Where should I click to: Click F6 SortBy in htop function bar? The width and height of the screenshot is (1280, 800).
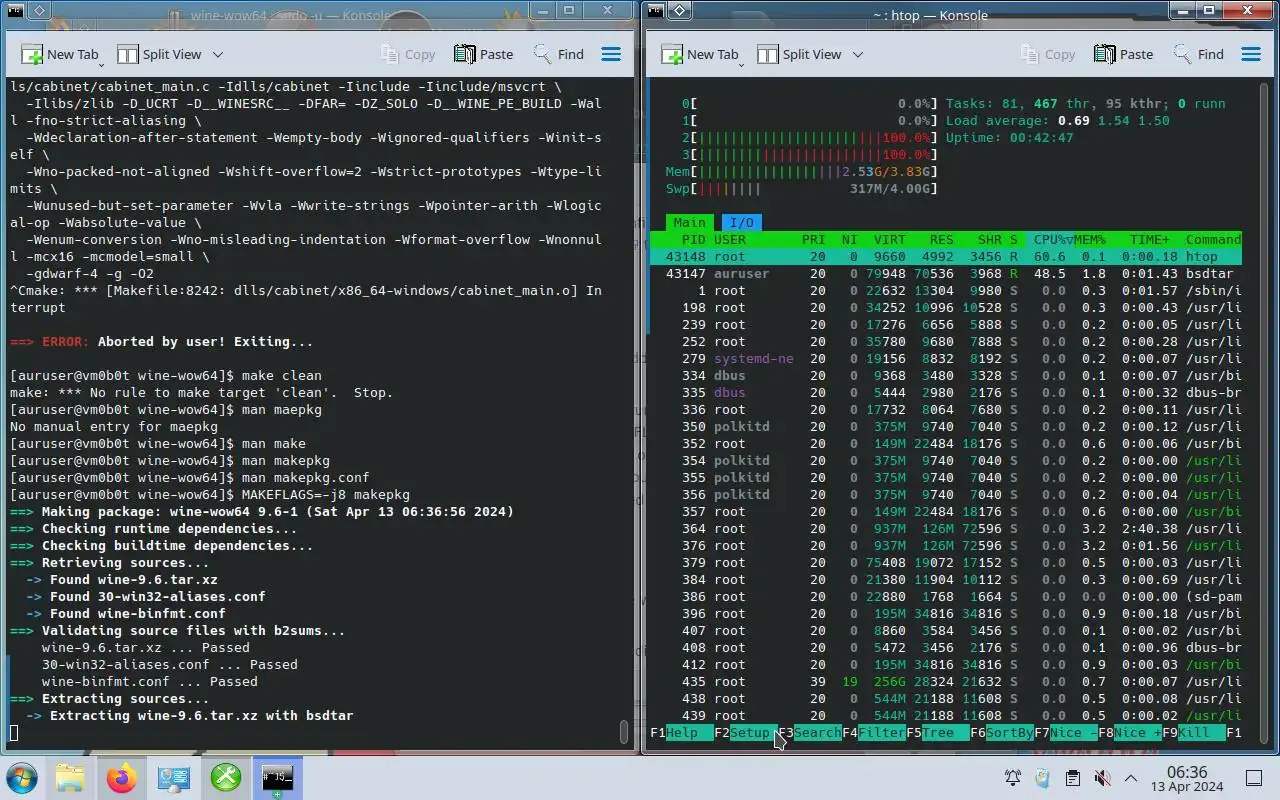point(1002,733)
